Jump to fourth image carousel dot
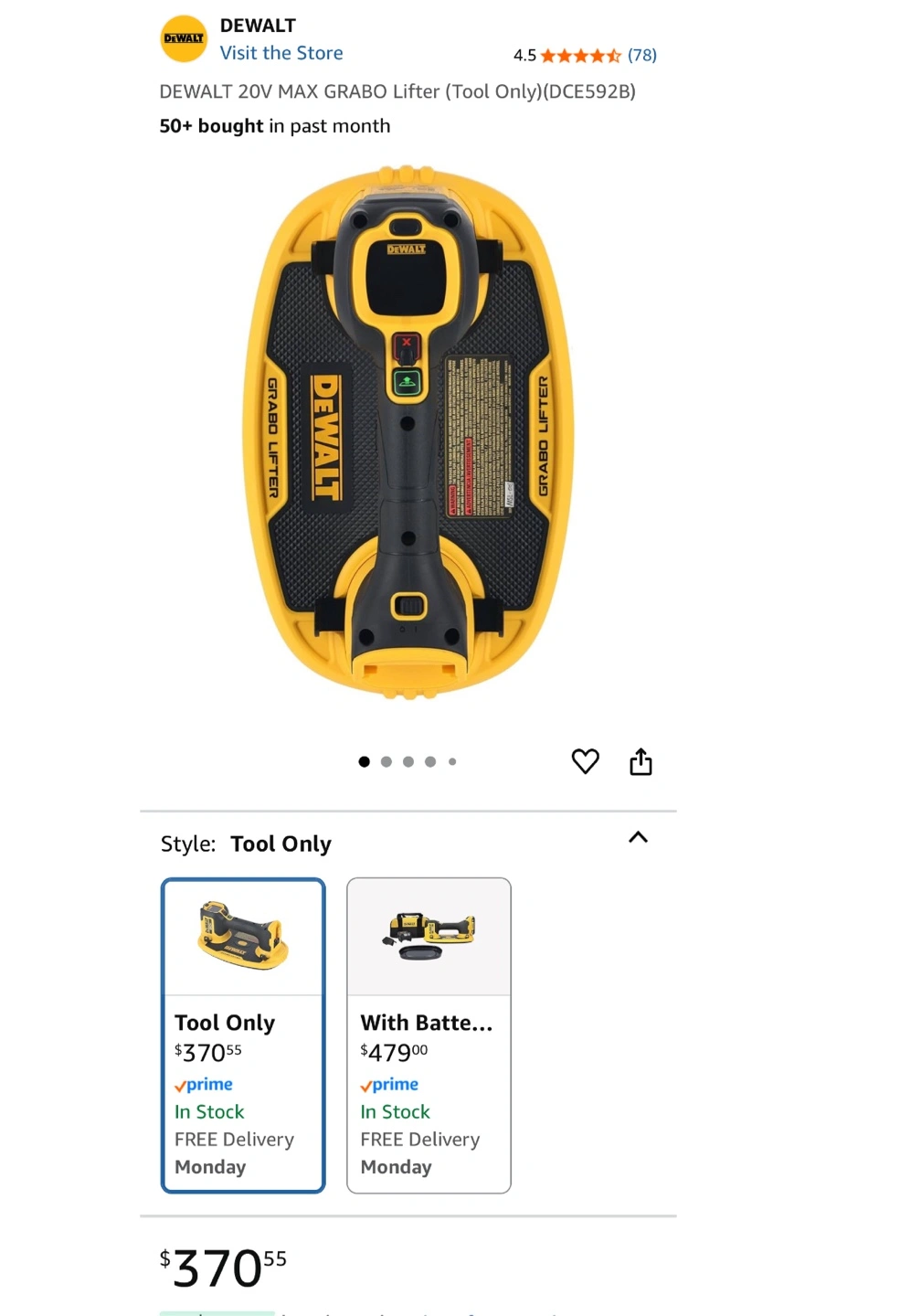 430,761
